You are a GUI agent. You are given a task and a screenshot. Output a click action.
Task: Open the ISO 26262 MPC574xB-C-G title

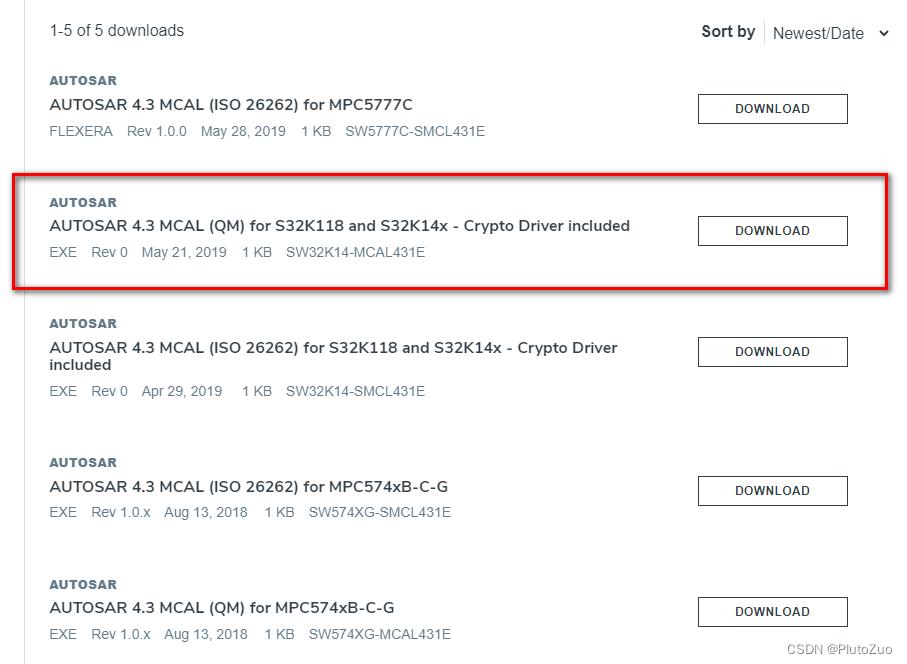pyautogui.click(x=249, y=486)
